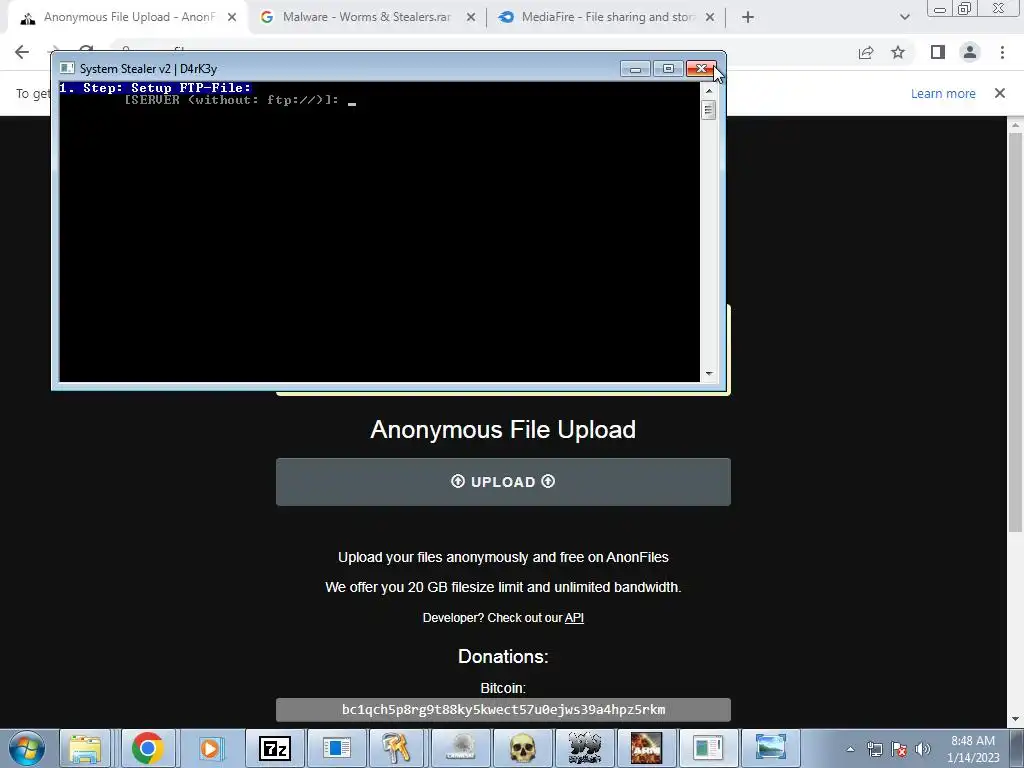
Task: Close the Malware Worms & Stealers tab
Action: (471, 18)
